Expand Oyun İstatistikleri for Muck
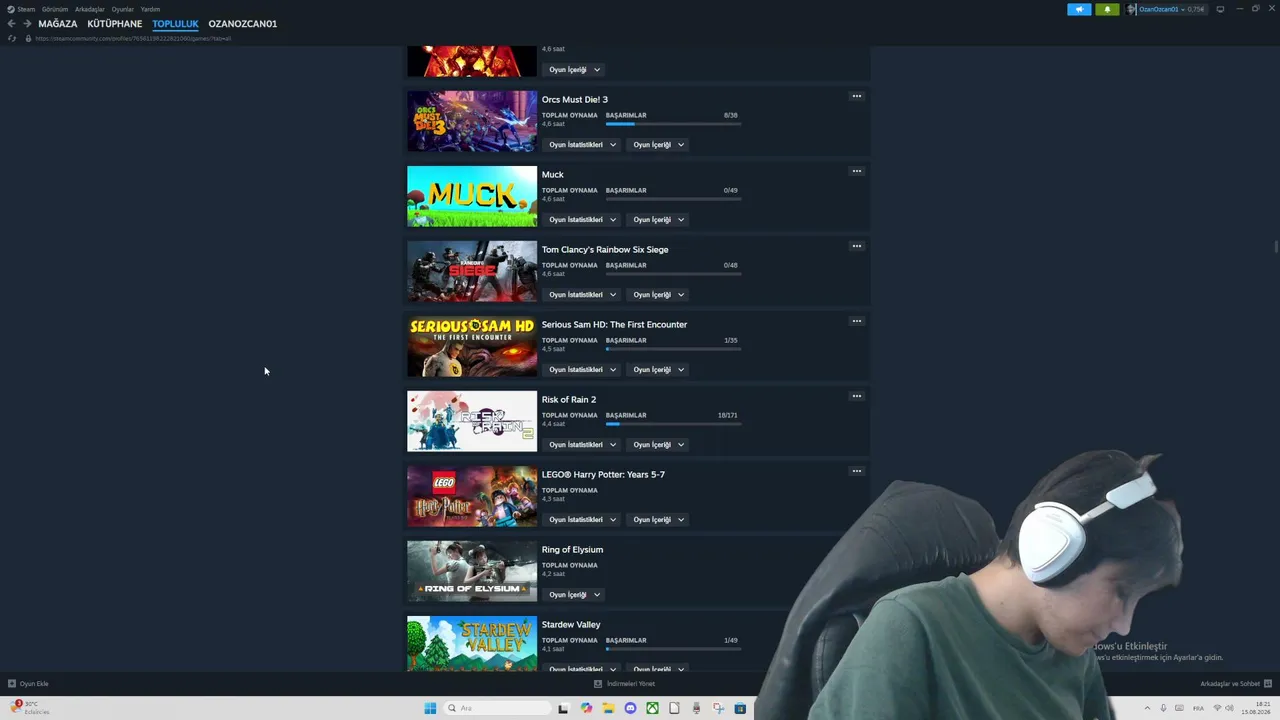The width and height of the screenshot is (1280, 720). pos(583,220)
